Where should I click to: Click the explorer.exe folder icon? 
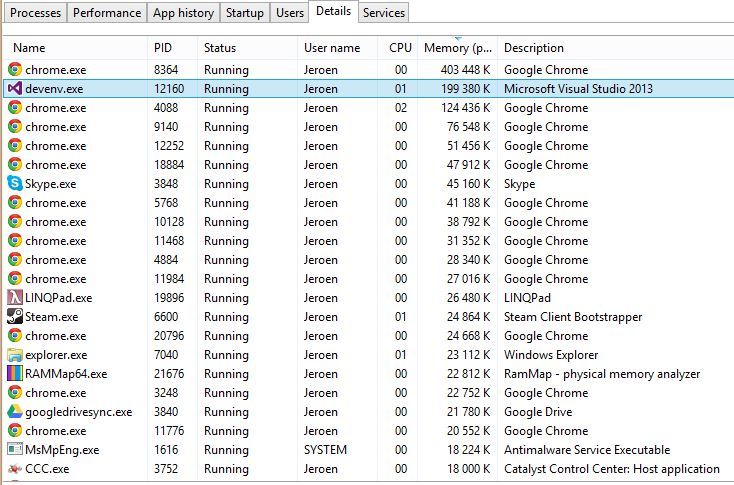pyautogui.click(x=15, y=355)
